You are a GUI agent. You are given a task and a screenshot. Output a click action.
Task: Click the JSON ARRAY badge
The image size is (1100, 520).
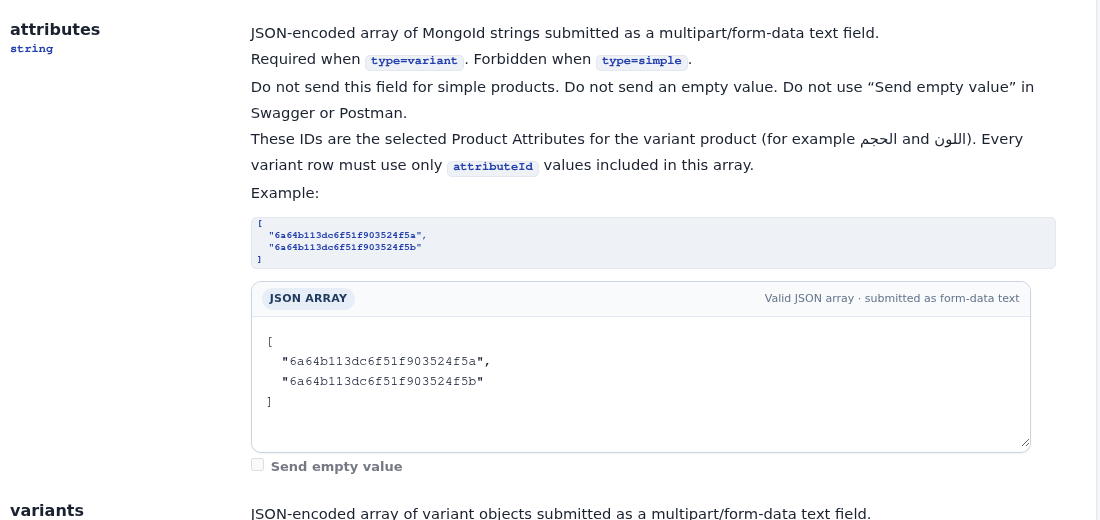pyautogui.click(x=308, y=298)
